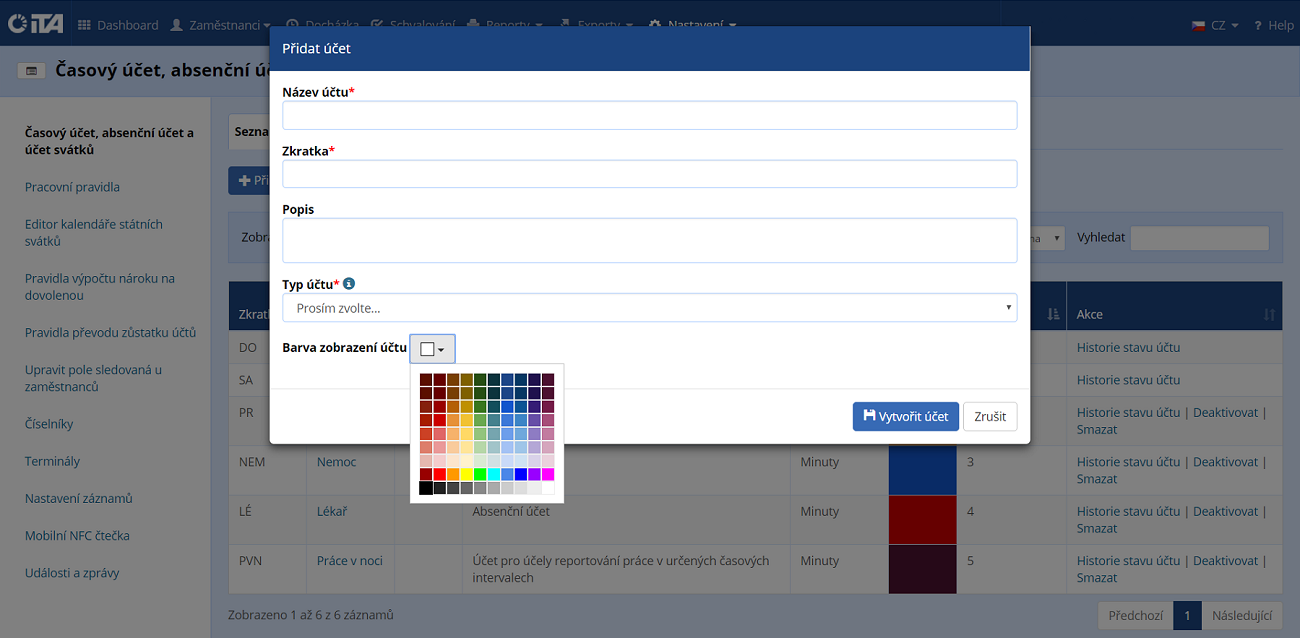Viewport: 1300px width, 638px height.
Task: Open Pracovní pravidla in the sidebar
Action: coord(72,187)
